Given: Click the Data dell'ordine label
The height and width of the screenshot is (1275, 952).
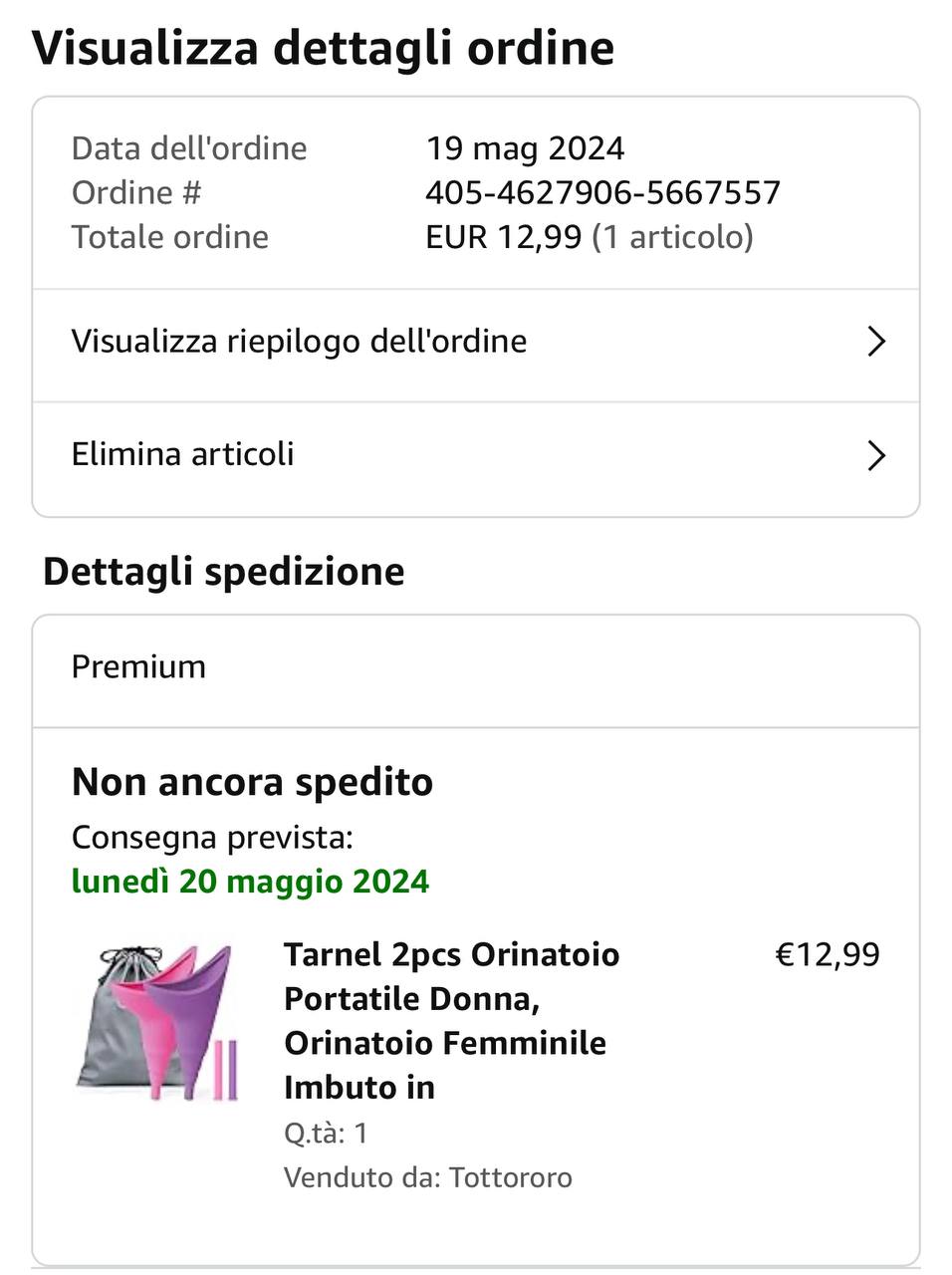Looking at the screenshot, I should click(189, 148).
